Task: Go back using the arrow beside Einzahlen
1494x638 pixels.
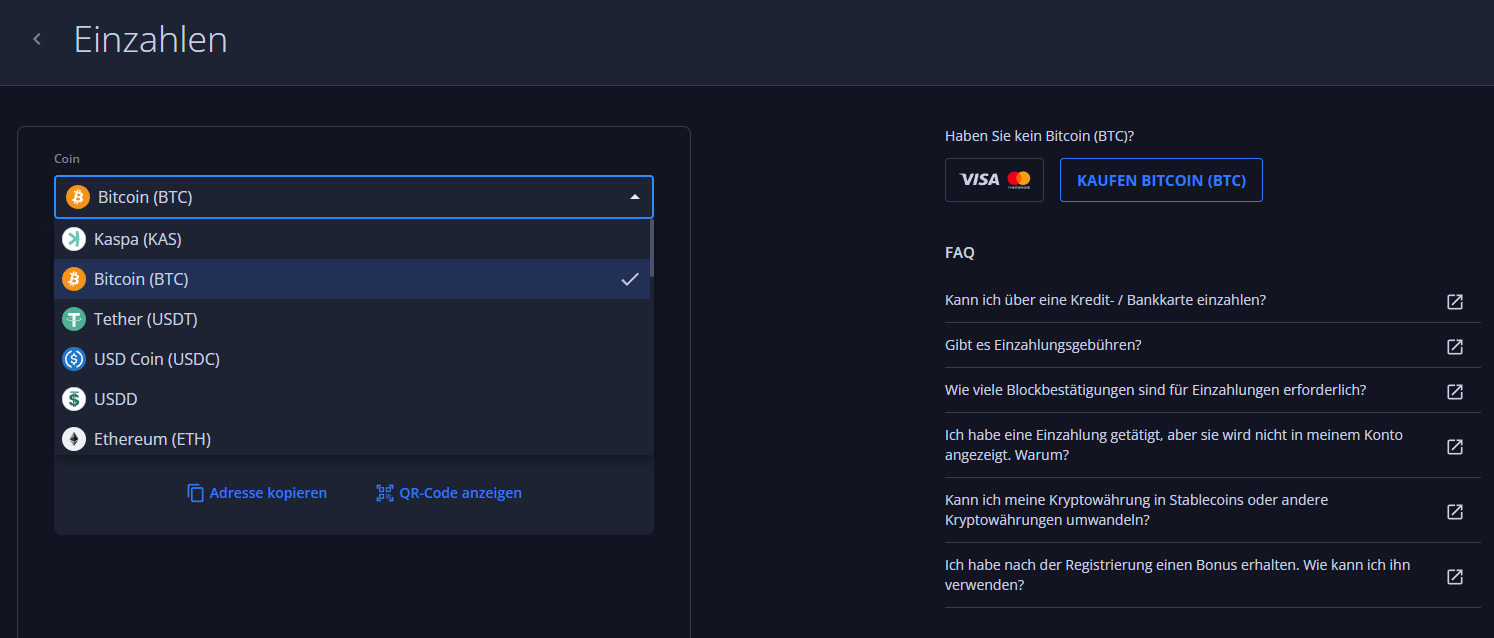Action: pyautogui.click(x=37, y=40)
